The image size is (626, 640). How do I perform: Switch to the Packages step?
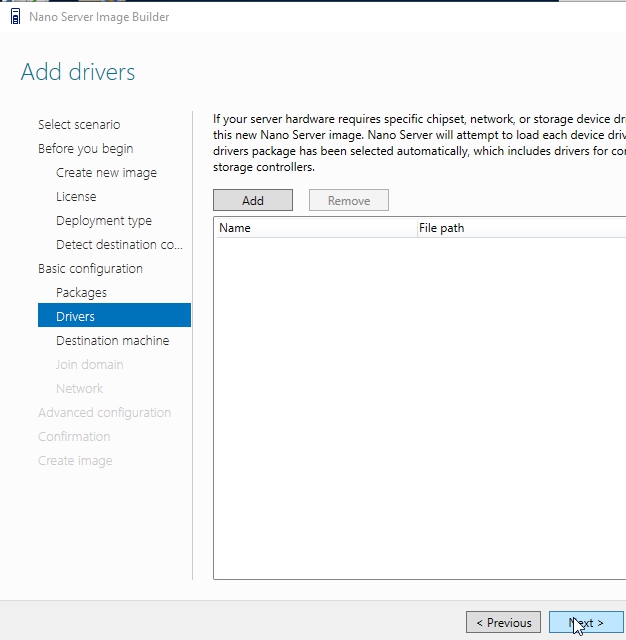coord(81,293)
